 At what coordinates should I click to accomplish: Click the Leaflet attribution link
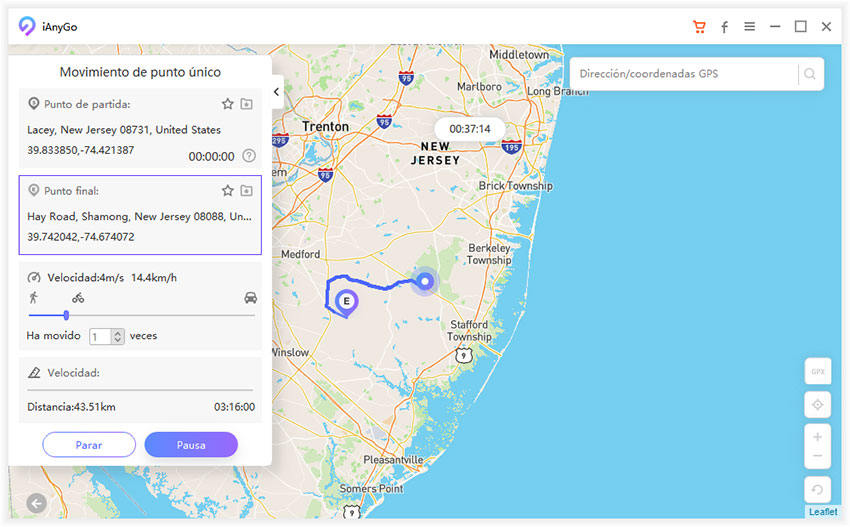coord(823,512)
